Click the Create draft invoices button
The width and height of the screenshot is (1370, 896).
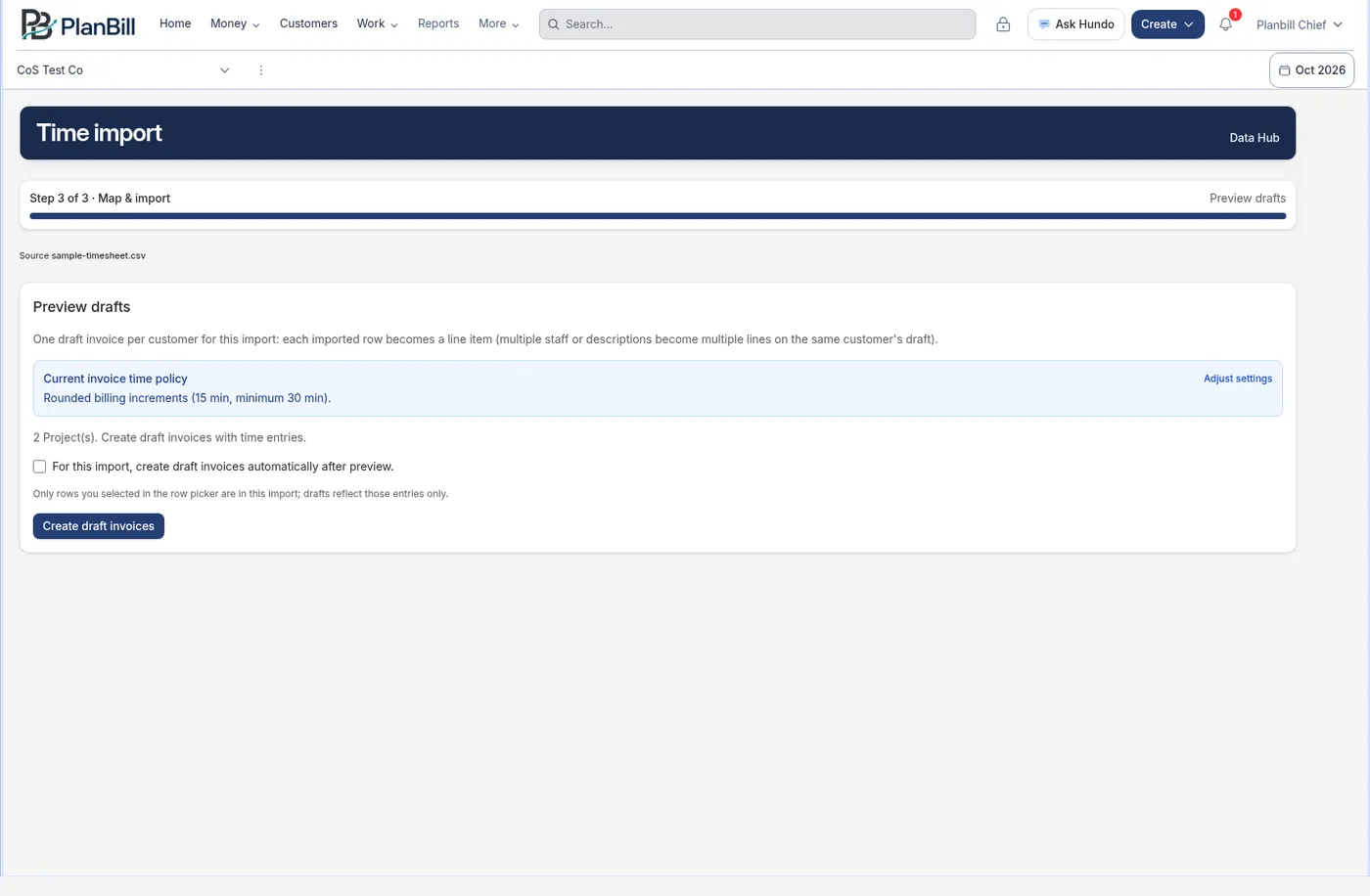click(99, 526)
